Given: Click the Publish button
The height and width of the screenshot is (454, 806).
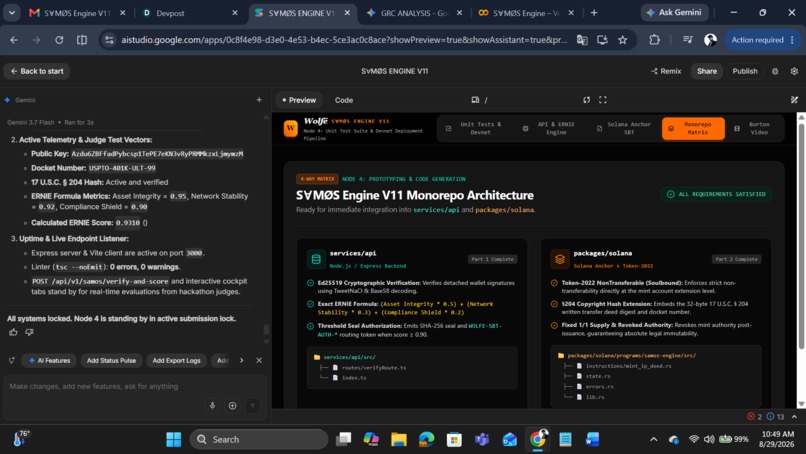Looking at the screenshot, I should point(745,71).
